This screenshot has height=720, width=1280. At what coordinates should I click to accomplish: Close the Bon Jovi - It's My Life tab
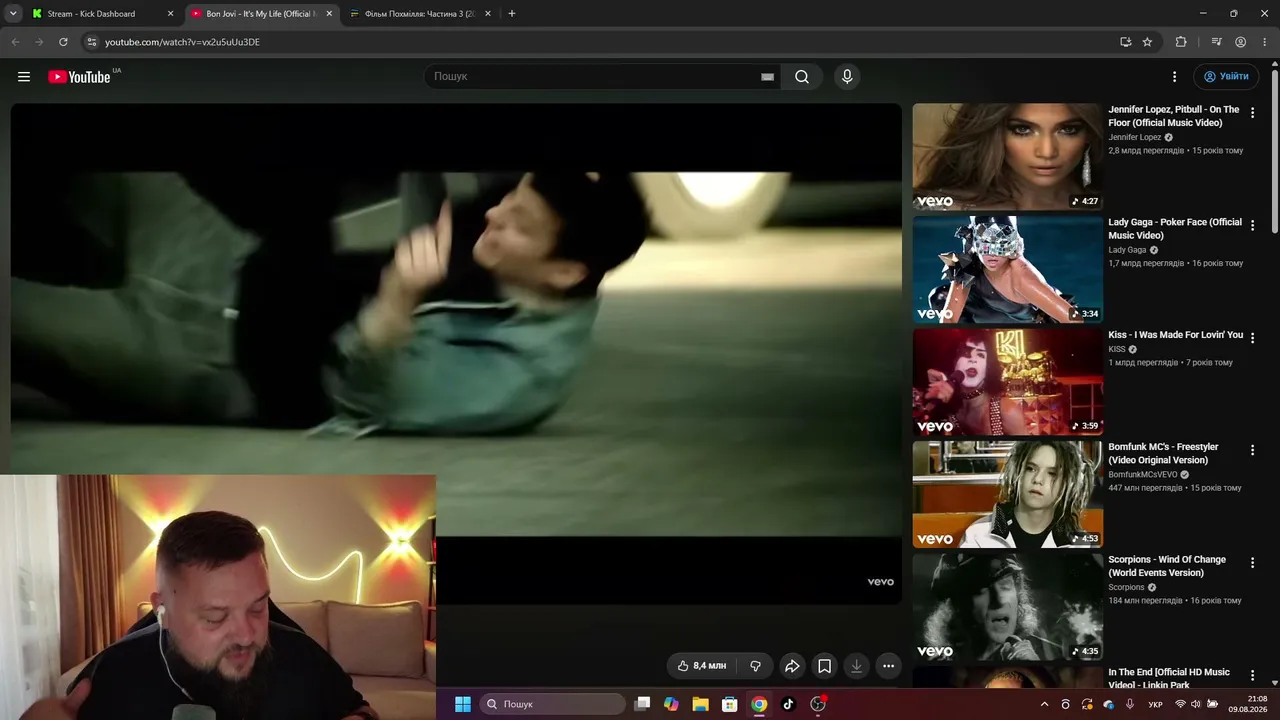329,14
